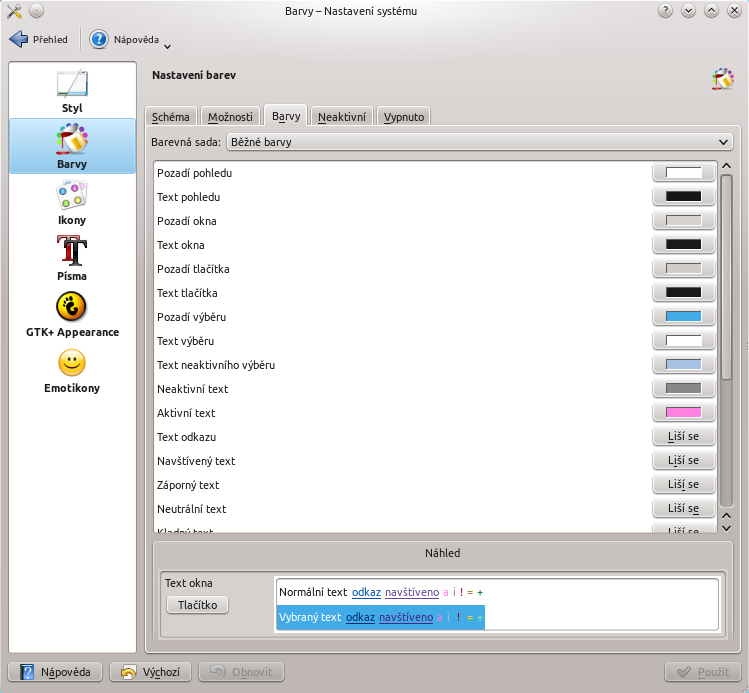Click the Nápověda help icon in toolbar
The height and width of the screenshot is (693, 749).
[x=99, y=40]
